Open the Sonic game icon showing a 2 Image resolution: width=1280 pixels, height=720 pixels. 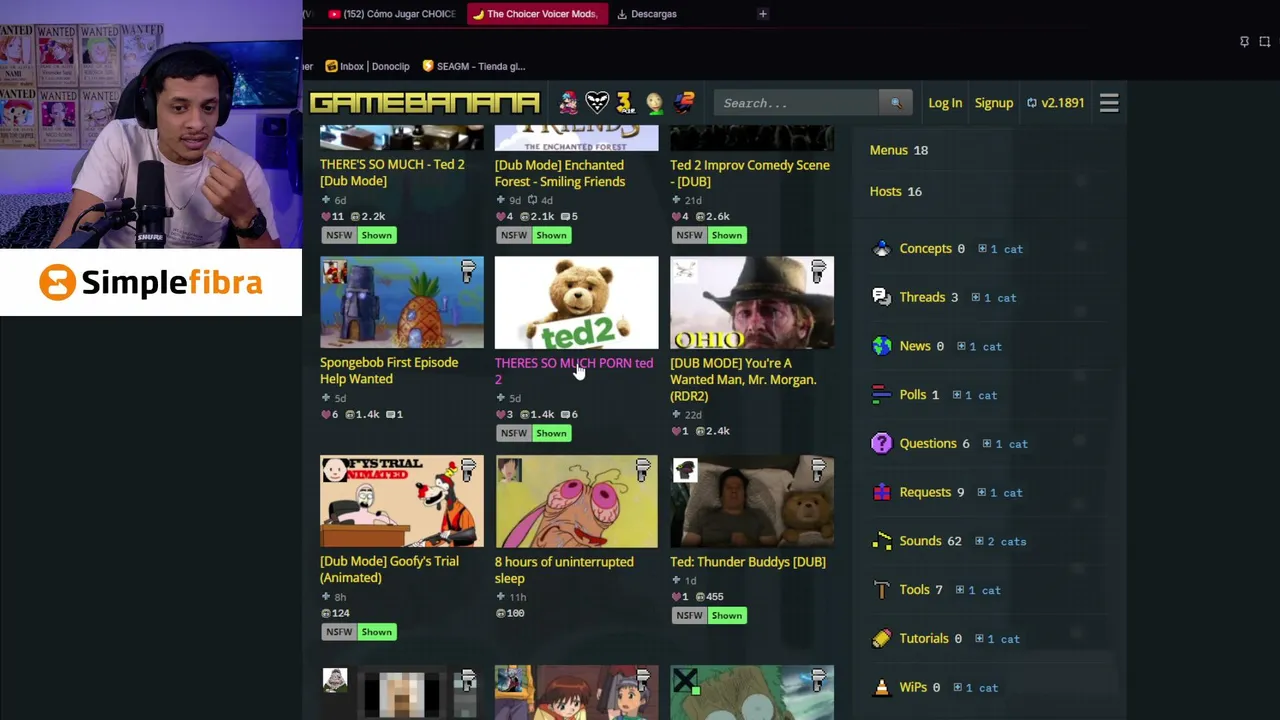coord(683,102)
